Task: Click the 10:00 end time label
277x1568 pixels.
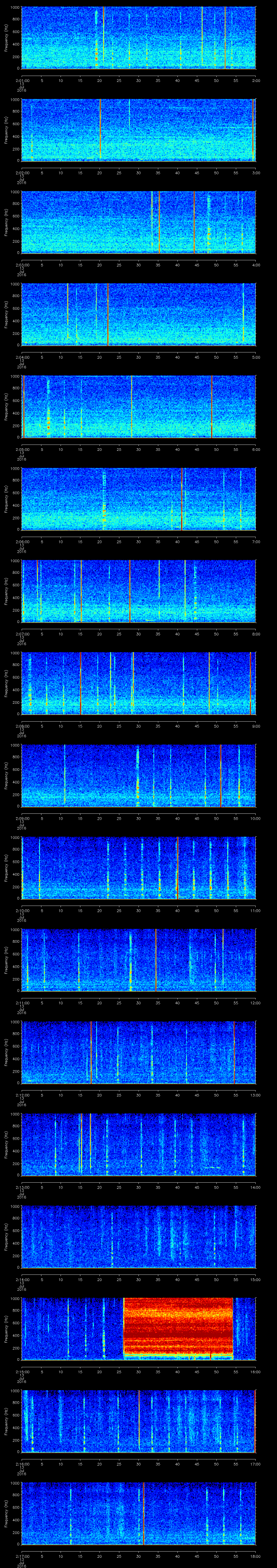Action: (x=255, y=818)
